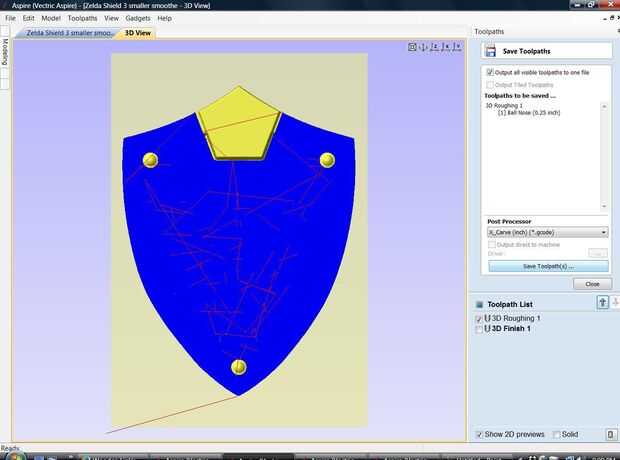Open the Model menu
The image size is (620, 460).
51,18
